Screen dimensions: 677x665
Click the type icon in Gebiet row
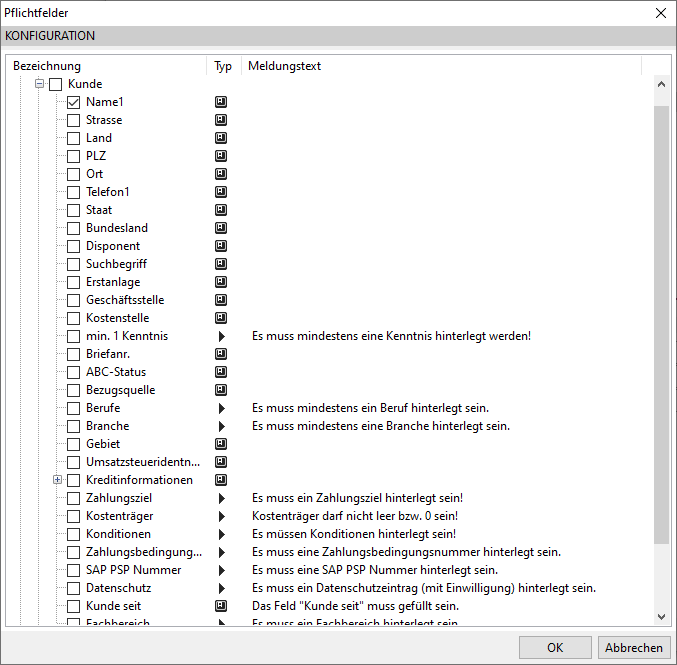[221, 444]
